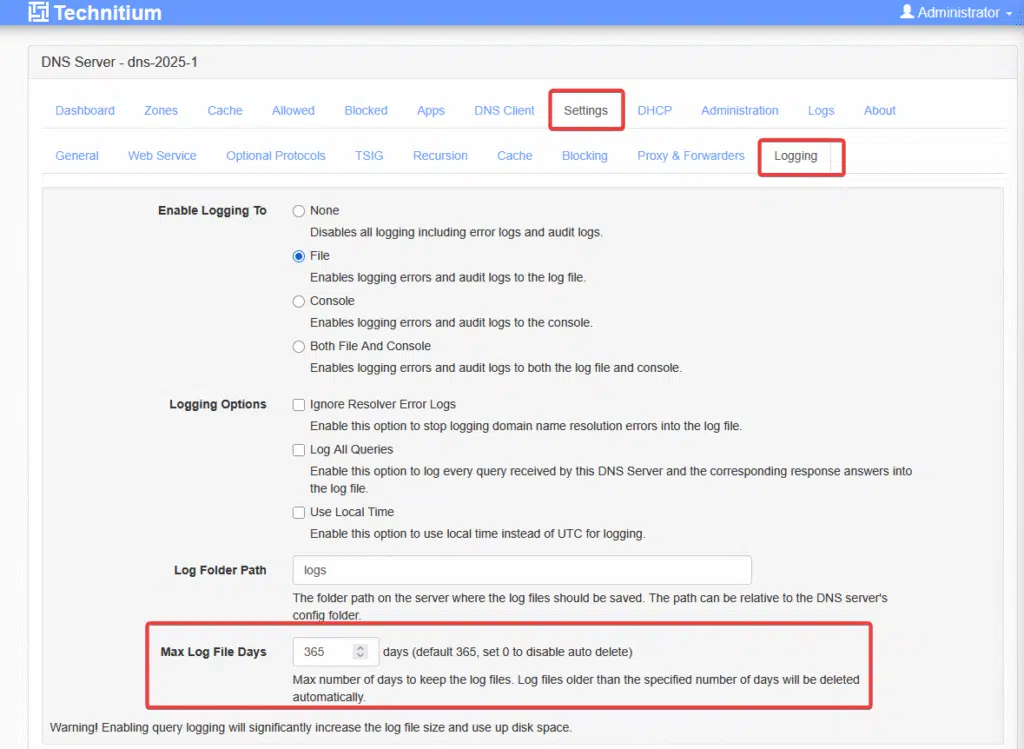The width and height of the screenshot is (1024, 749).
Task: Click the Log Folder Path input field
Action: click(x=521, y=570)
